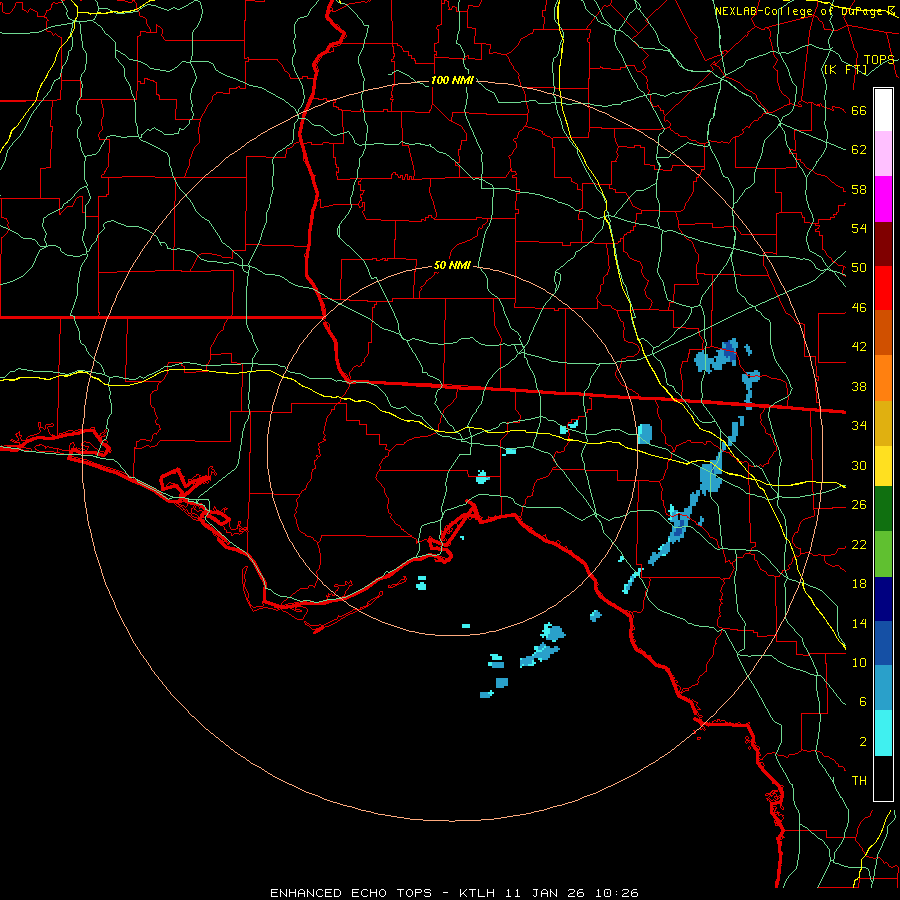Click the dark maroon legend swatch
This screenshot has width=900, height=900.
point(883,244)
